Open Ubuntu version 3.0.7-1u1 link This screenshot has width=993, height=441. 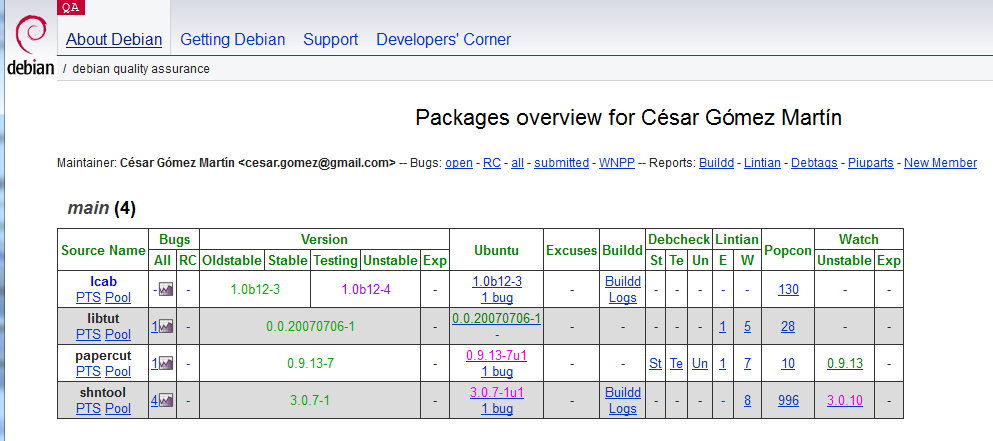click(496, 392)
